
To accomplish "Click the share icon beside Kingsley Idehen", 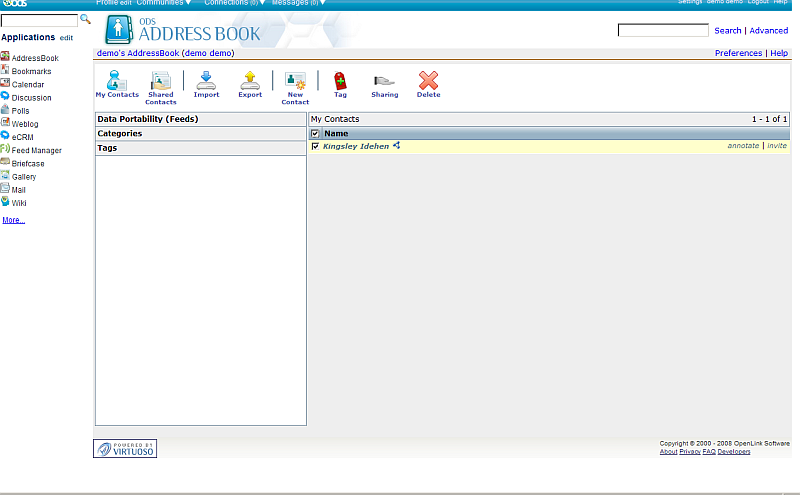I will point(397,146).
